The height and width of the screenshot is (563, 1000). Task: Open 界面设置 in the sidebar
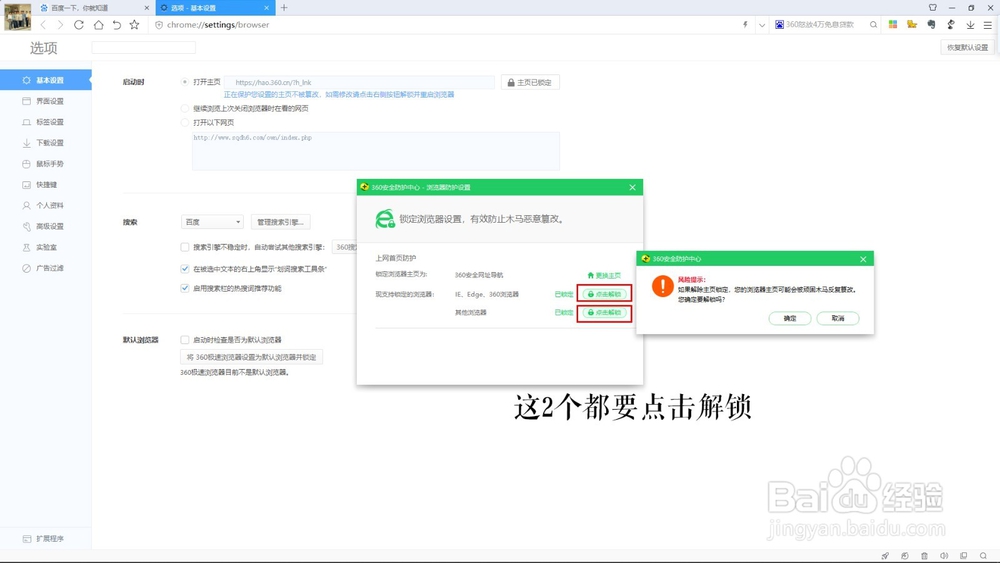[45, 101]
